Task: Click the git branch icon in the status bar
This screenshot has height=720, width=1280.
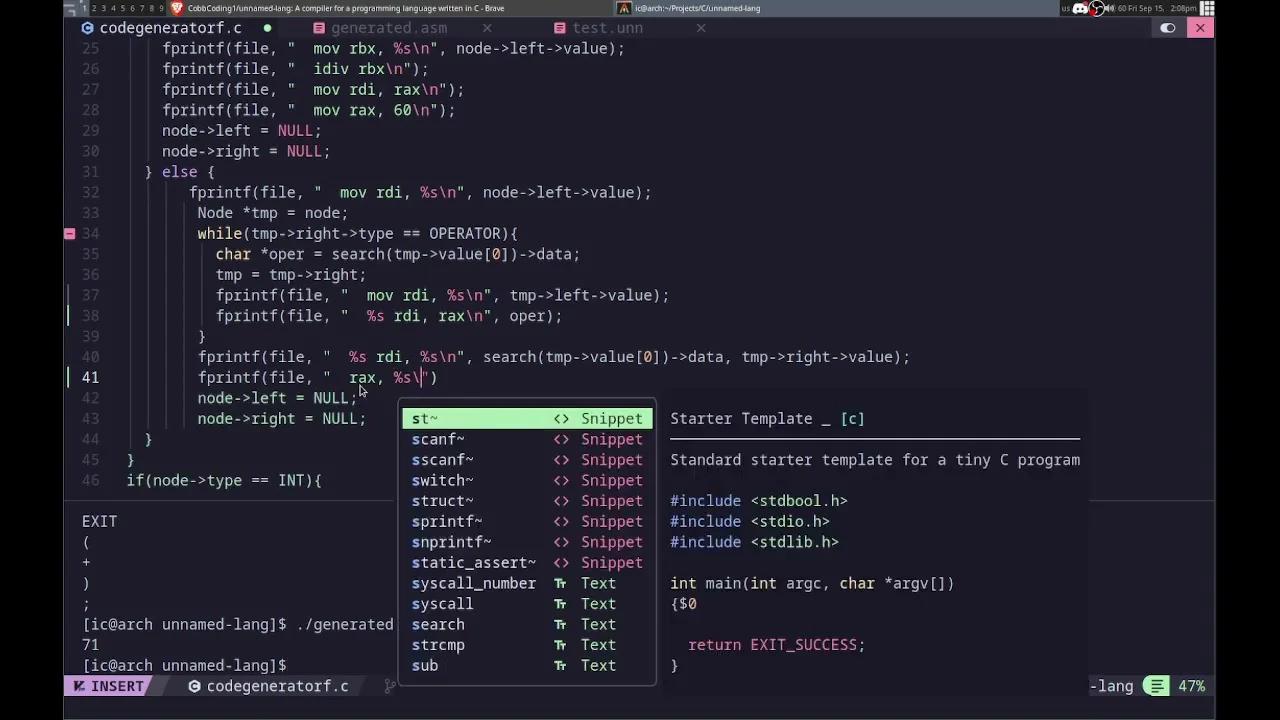Action: click(390, 686)
